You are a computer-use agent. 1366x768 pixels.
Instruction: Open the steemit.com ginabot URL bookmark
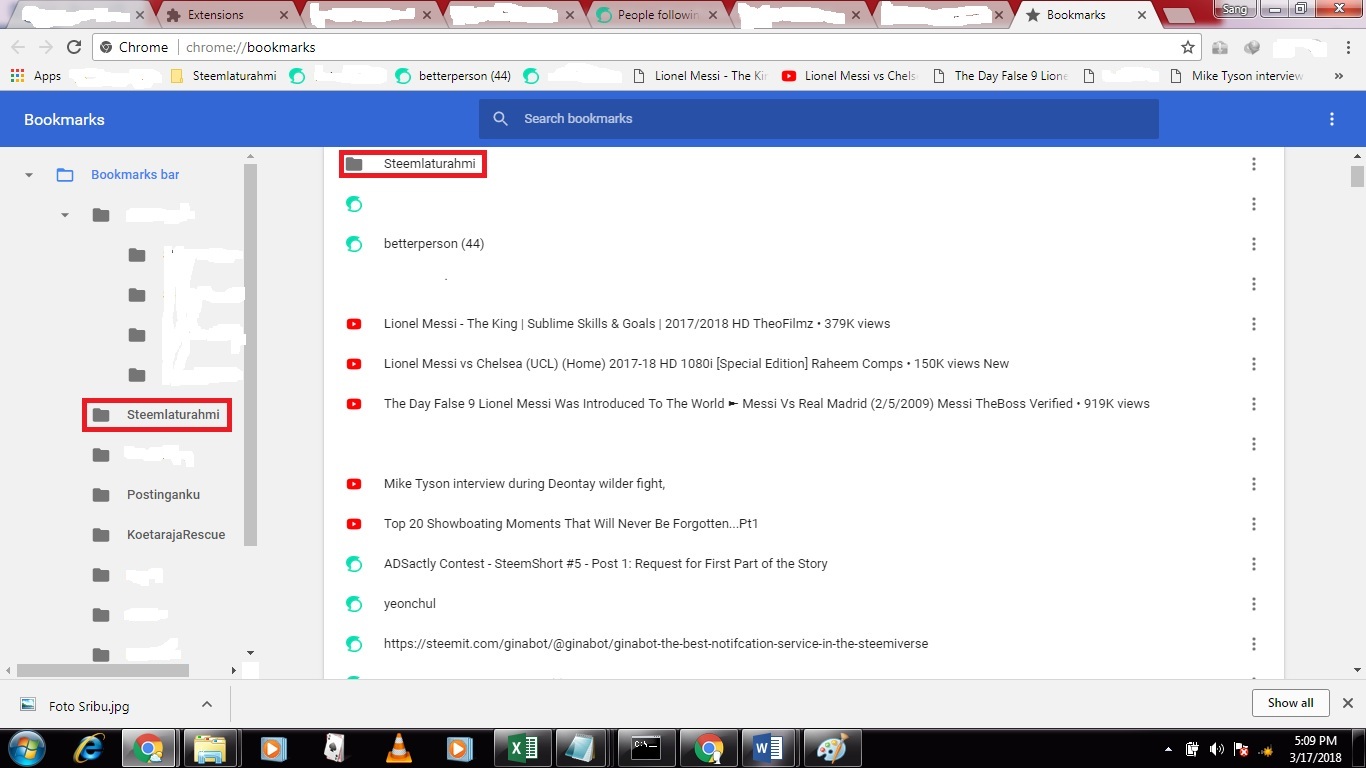(656, 644)
